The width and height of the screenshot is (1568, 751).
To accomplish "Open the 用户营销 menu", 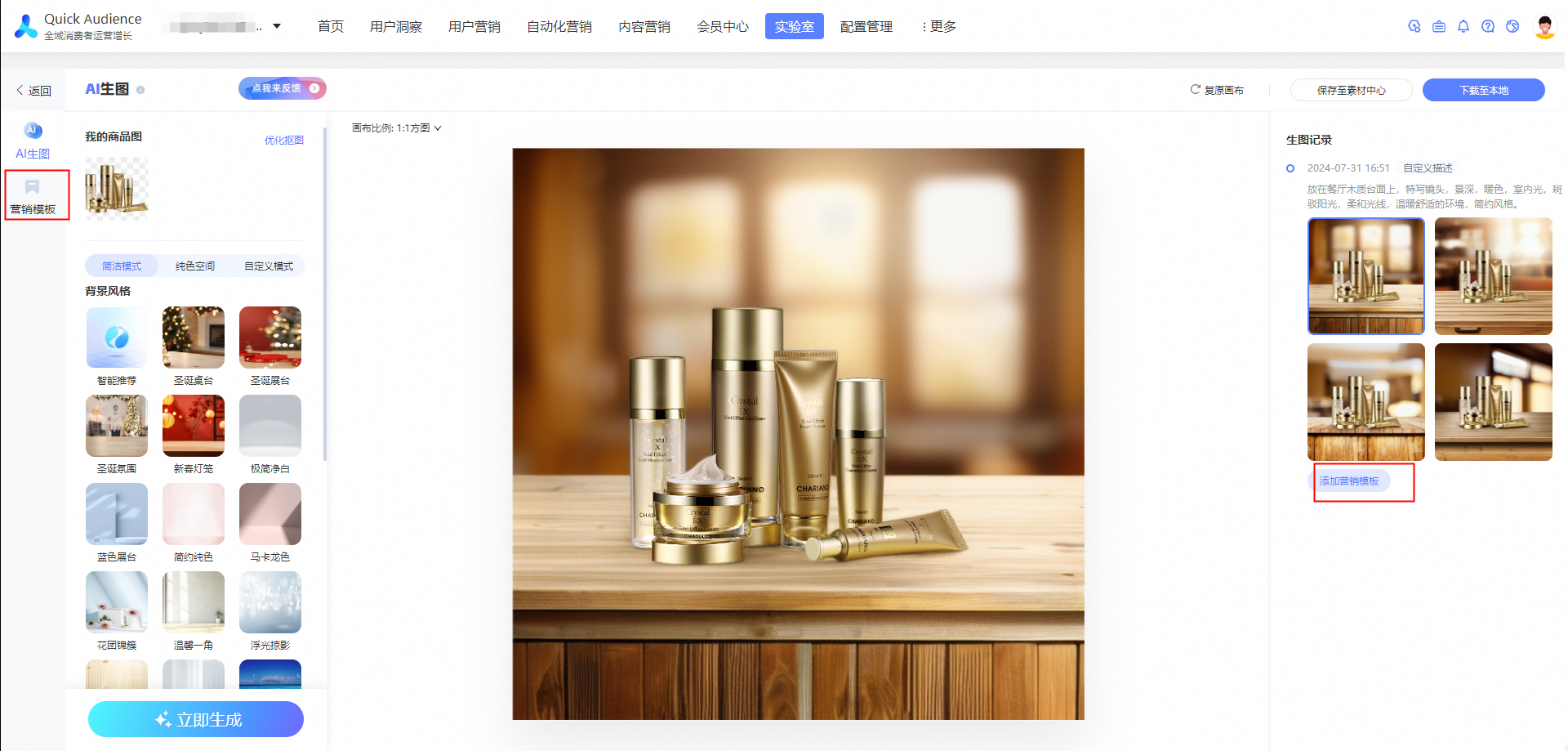I will 474,27.
